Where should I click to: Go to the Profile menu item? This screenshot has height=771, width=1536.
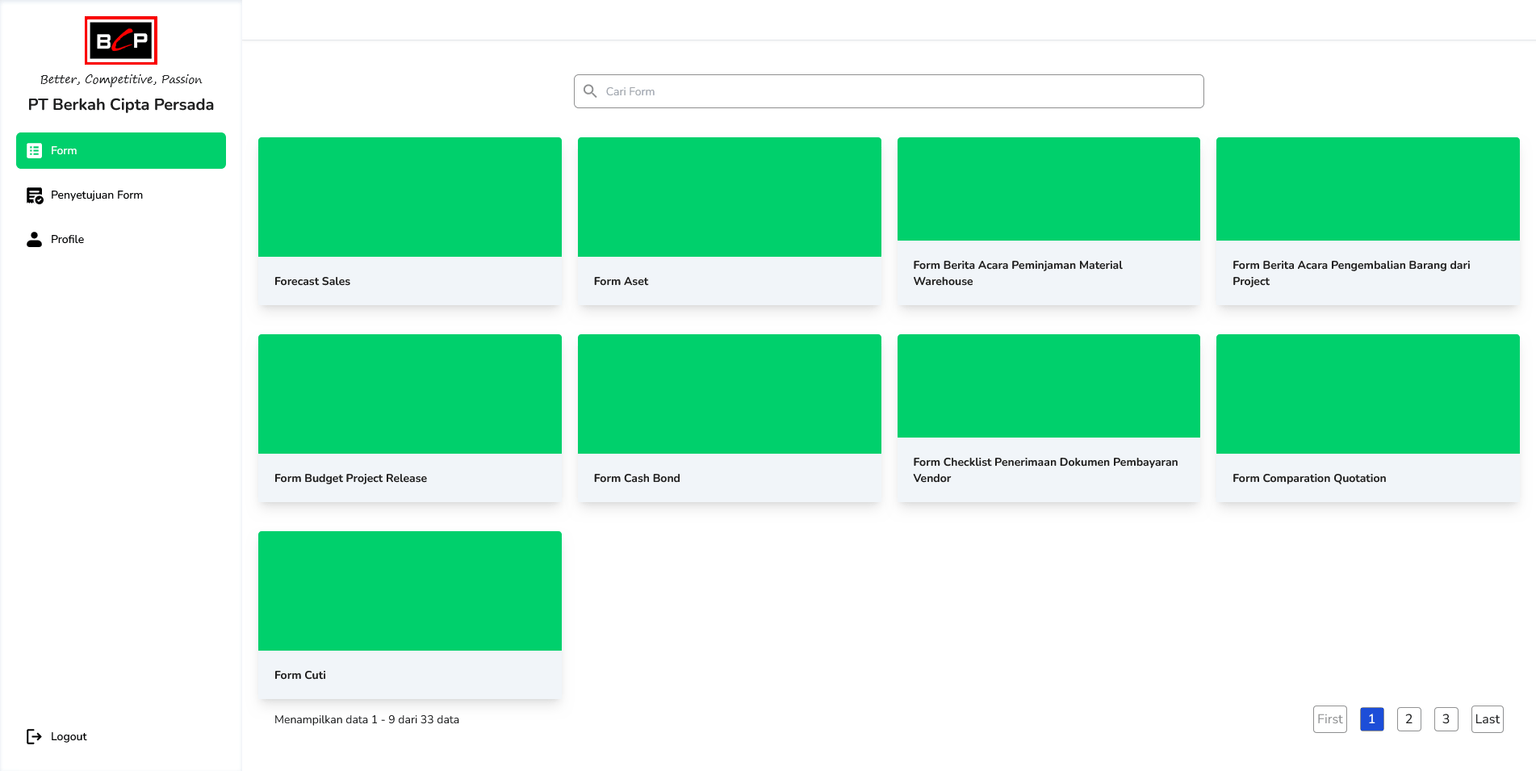[67, 239]
